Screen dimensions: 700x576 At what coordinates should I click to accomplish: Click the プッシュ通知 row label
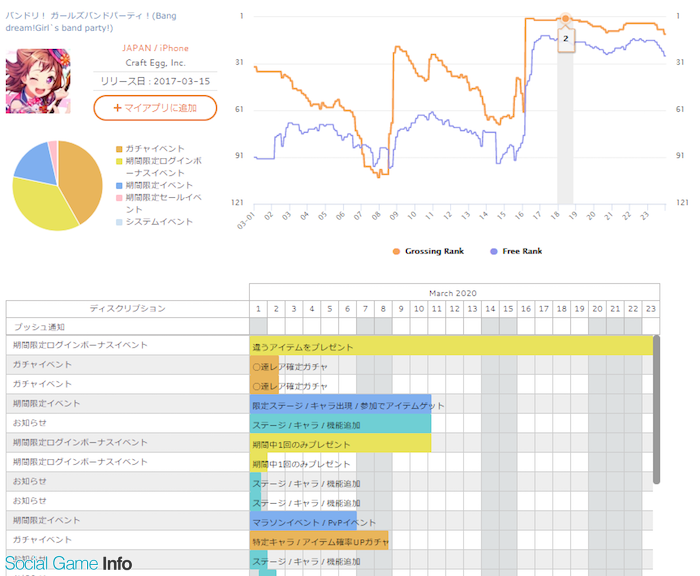click(39, 327)
